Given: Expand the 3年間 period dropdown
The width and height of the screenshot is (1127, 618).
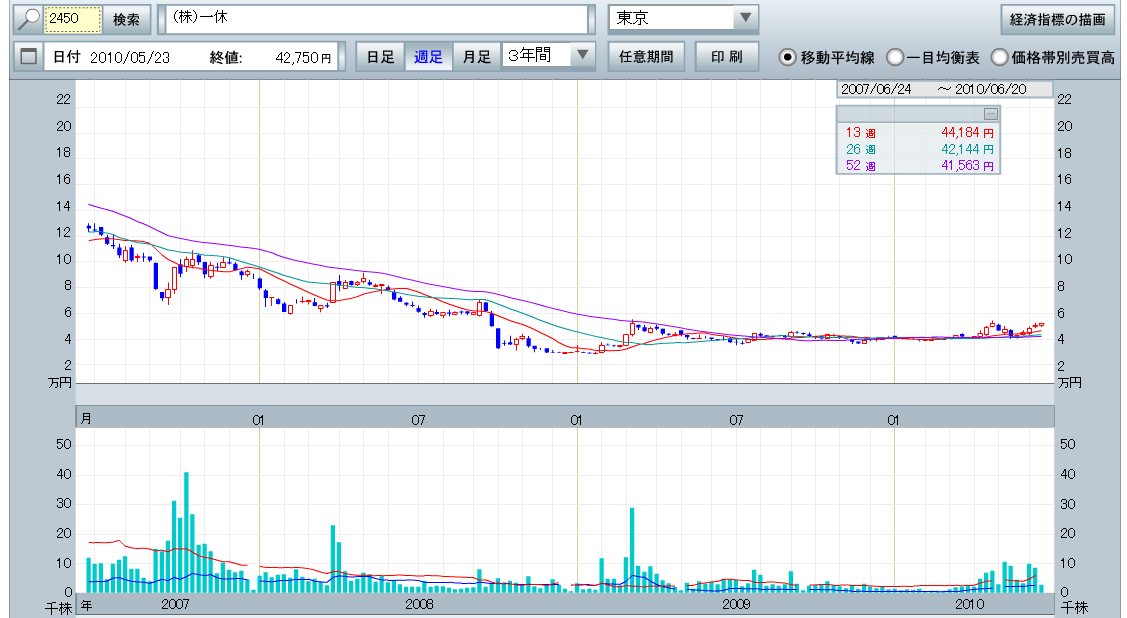Looking at the screenshot, I should (583, 56).
